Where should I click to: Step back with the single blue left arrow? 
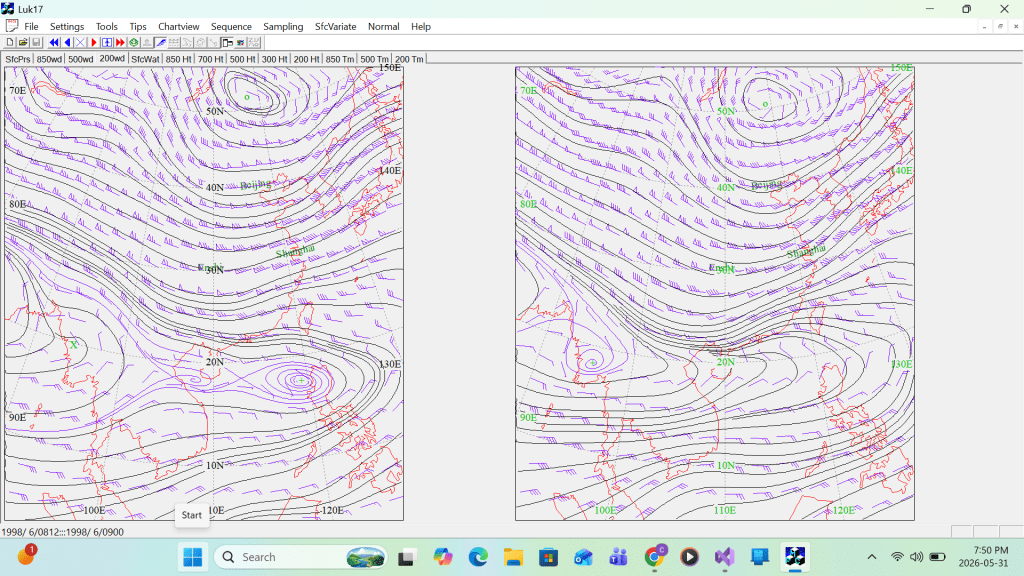pyautogui.click(x=67, y=42)
